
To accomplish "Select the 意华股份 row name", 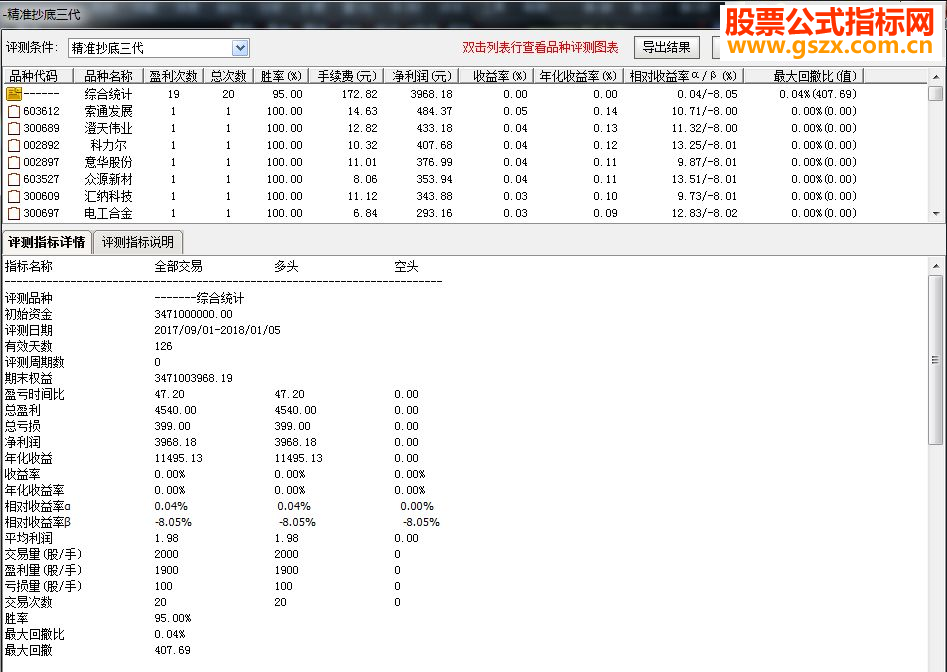I will click(x=108, y=162).
